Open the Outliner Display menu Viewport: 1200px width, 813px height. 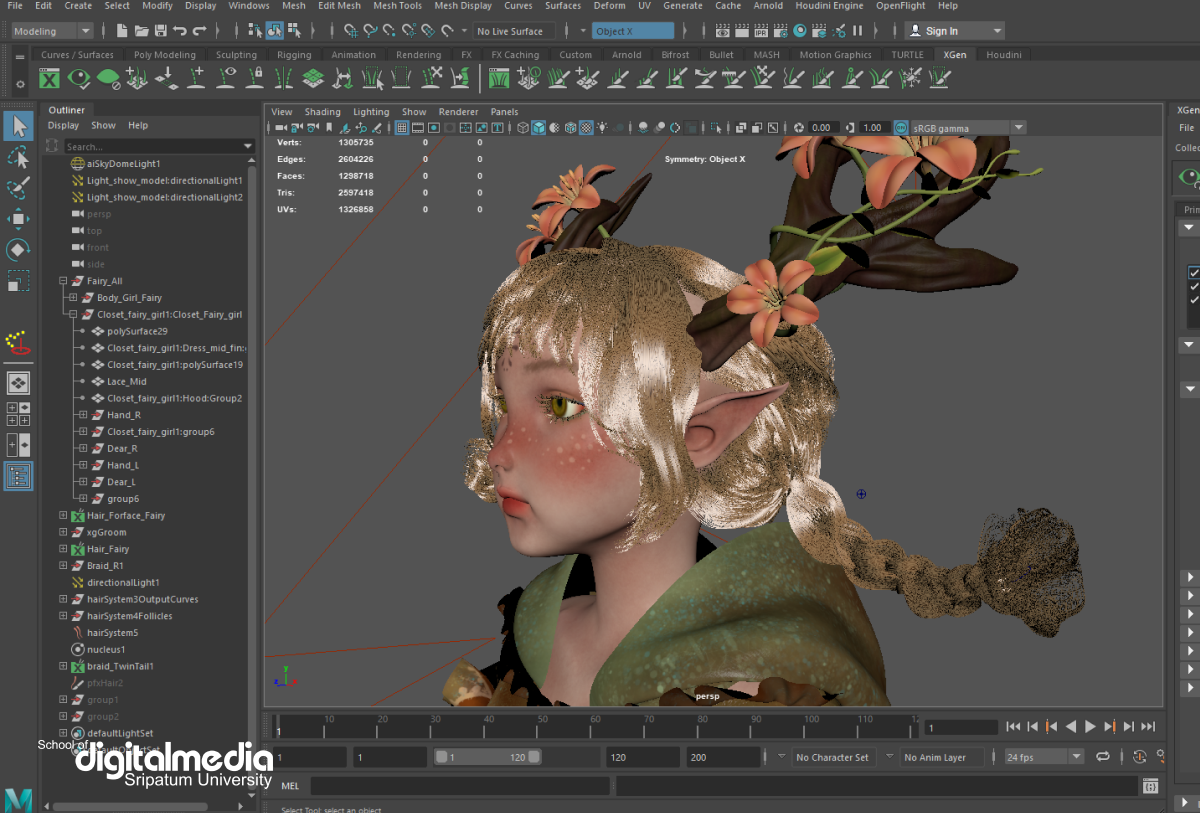coord(63,126)
